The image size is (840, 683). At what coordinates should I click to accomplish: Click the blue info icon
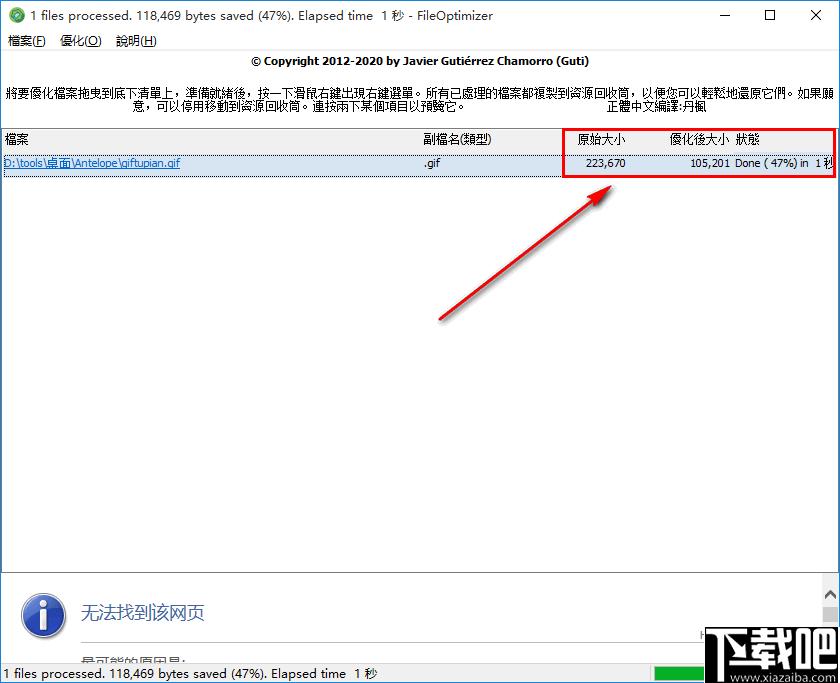pyautogui.click(x=43, y=615)
